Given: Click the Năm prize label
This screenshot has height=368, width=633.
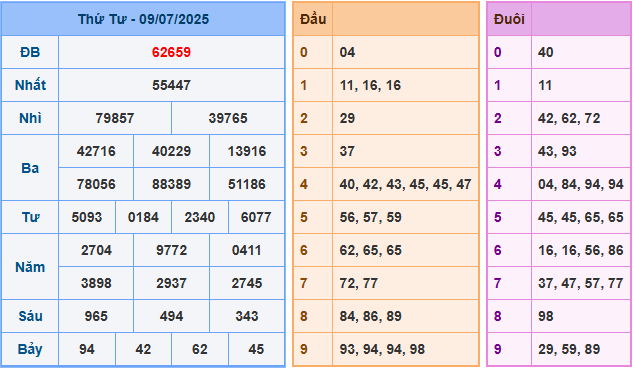Looking at the screenshot, I should click(x=30, y=267).
